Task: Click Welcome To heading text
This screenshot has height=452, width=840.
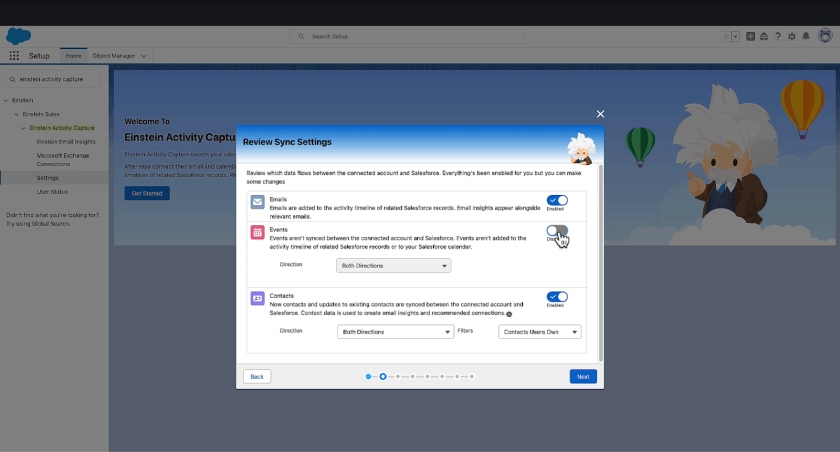Action: pos(147,122)
